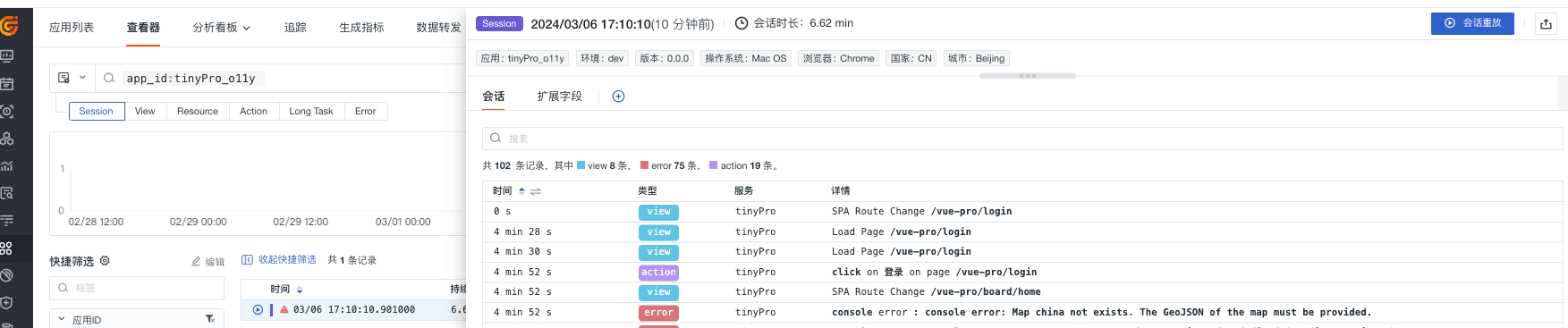The image size is (1568, 328).
Task: Switch to the Action explorer tab
Action: tap(254, 112)
